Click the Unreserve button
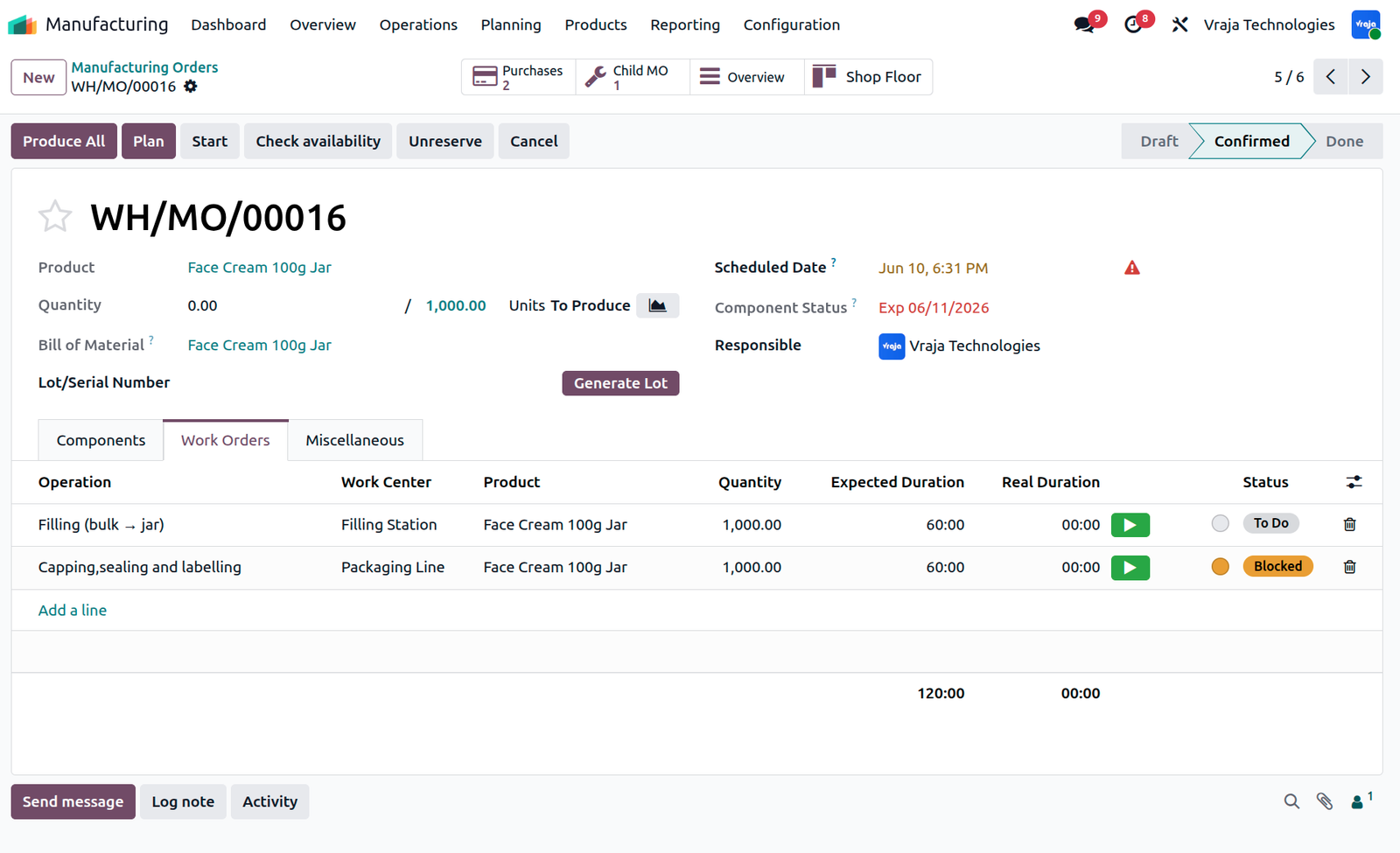This screenshot has width=1400, height=853. [445, 141]
